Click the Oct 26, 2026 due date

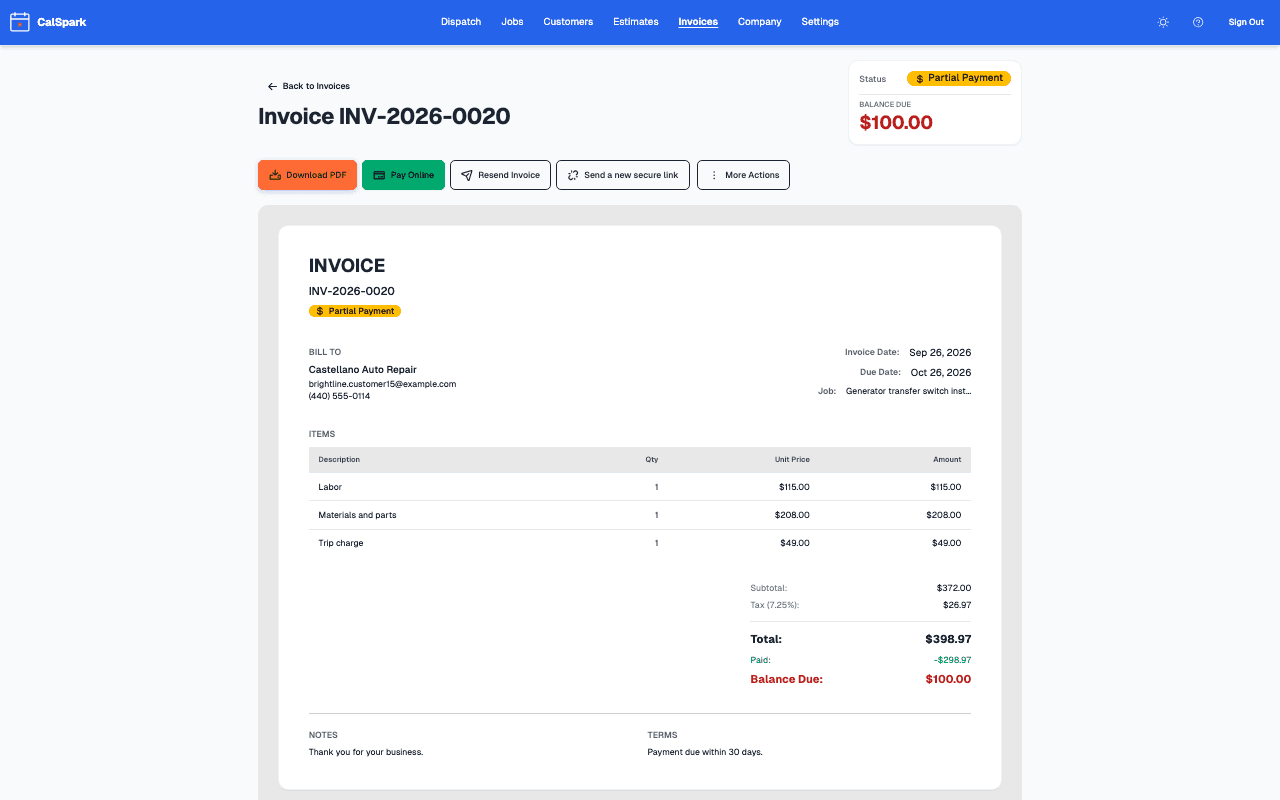pos(941,372)
